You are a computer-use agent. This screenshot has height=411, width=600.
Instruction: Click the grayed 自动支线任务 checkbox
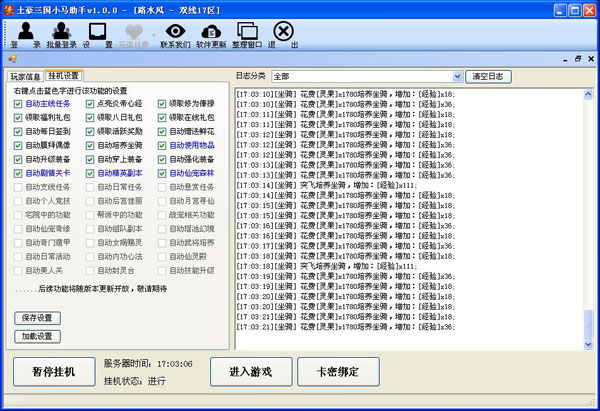[18, 187]
